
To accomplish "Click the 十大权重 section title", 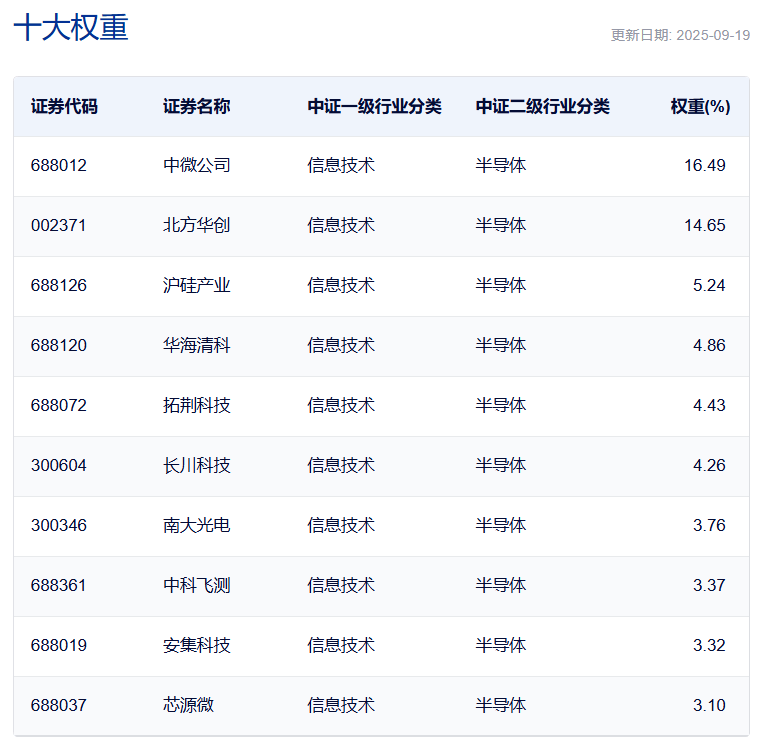I will (x=71, y=28).
